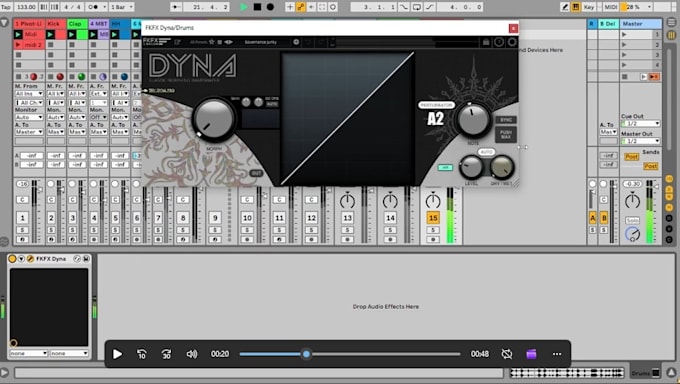Toggle the metronome button

(x=92, y=7)
